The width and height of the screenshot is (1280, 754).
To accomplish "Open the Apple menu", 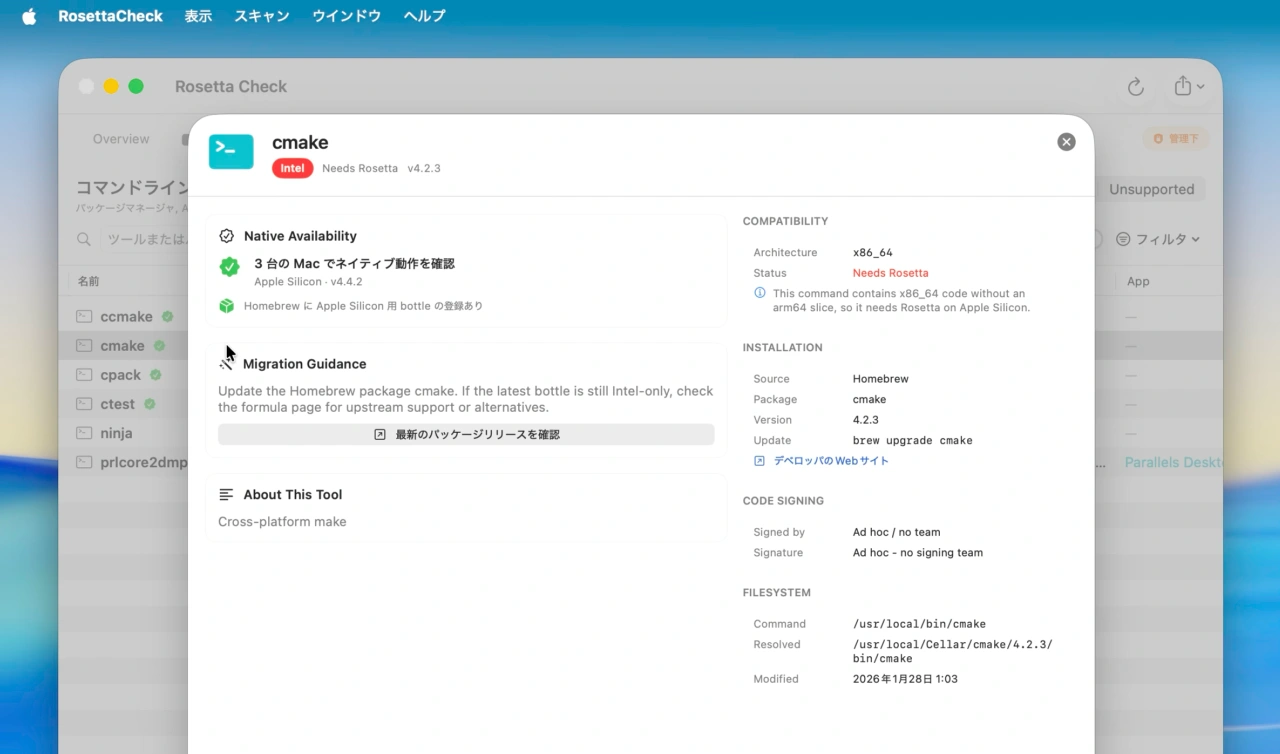I will pos(29,16).
